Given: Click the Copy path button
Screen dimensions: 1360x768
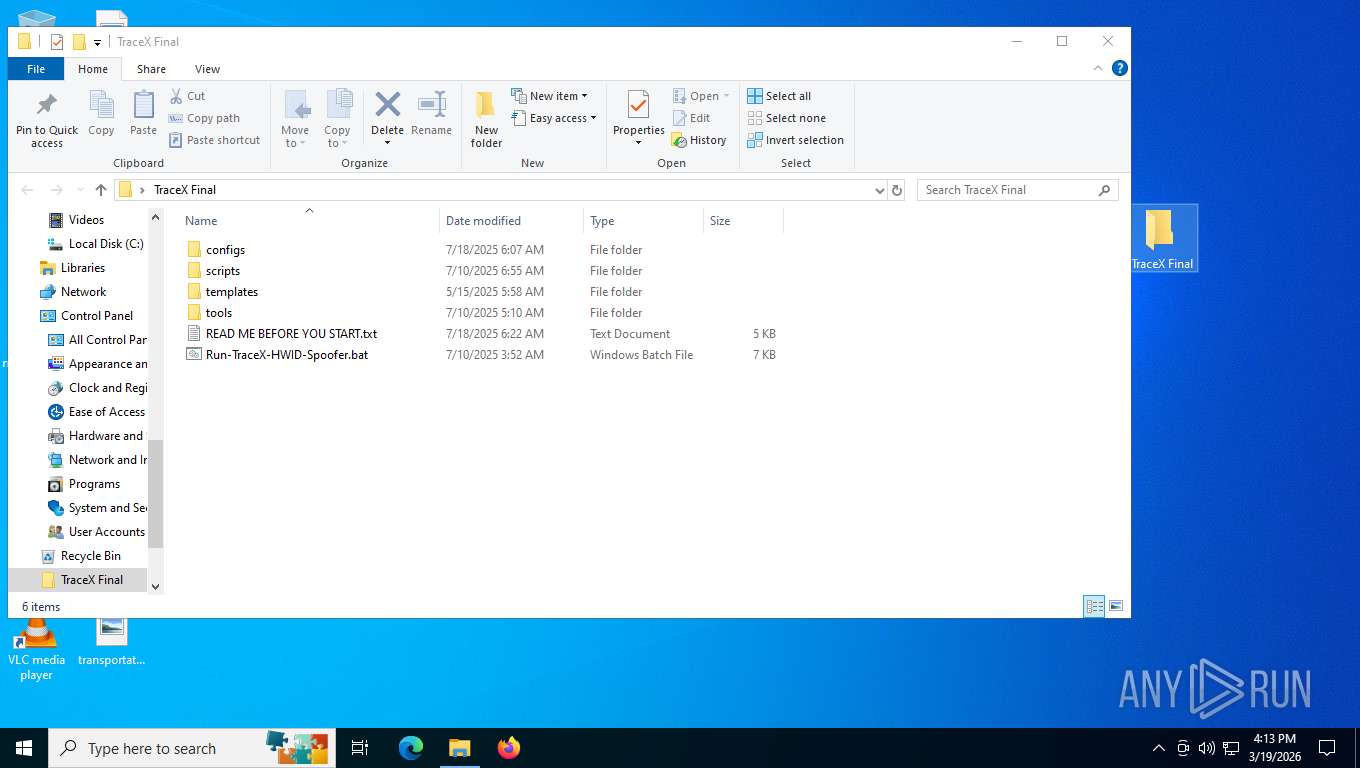Looking at the screenshot, I should (x=204, y=118).
